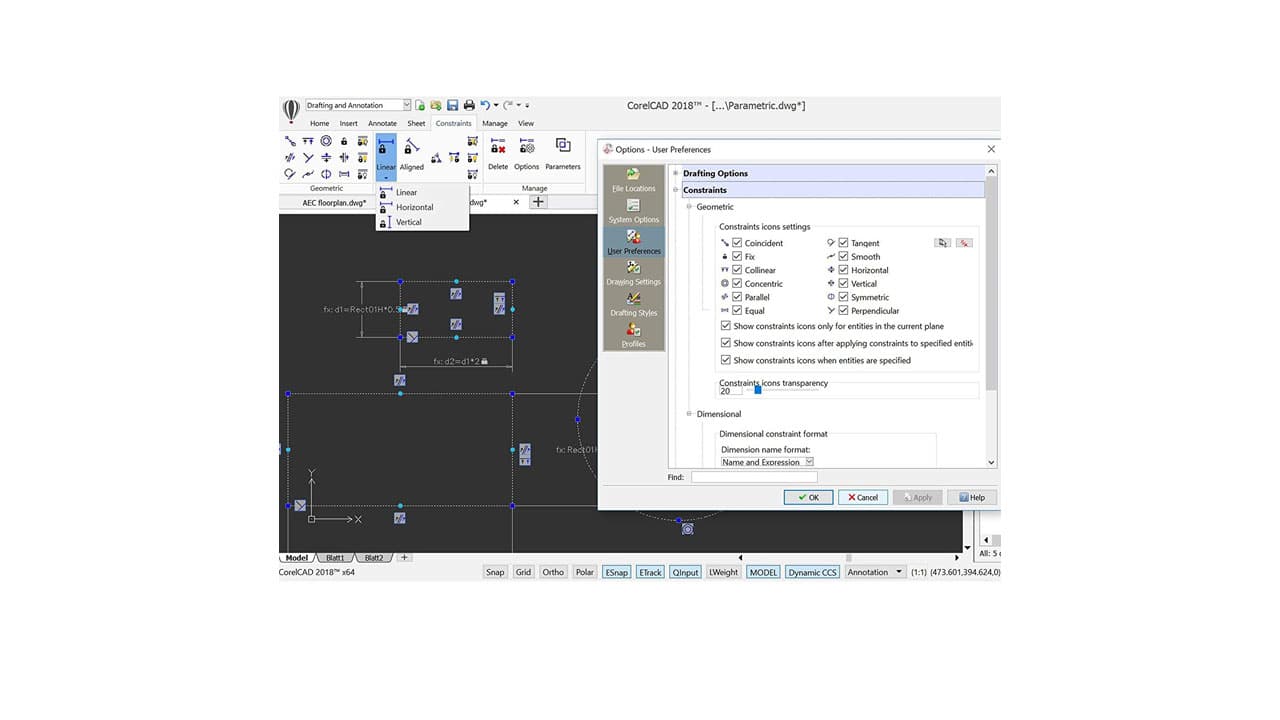Uncheck the Coincident constraint icon checkbox

coord(737,242)
